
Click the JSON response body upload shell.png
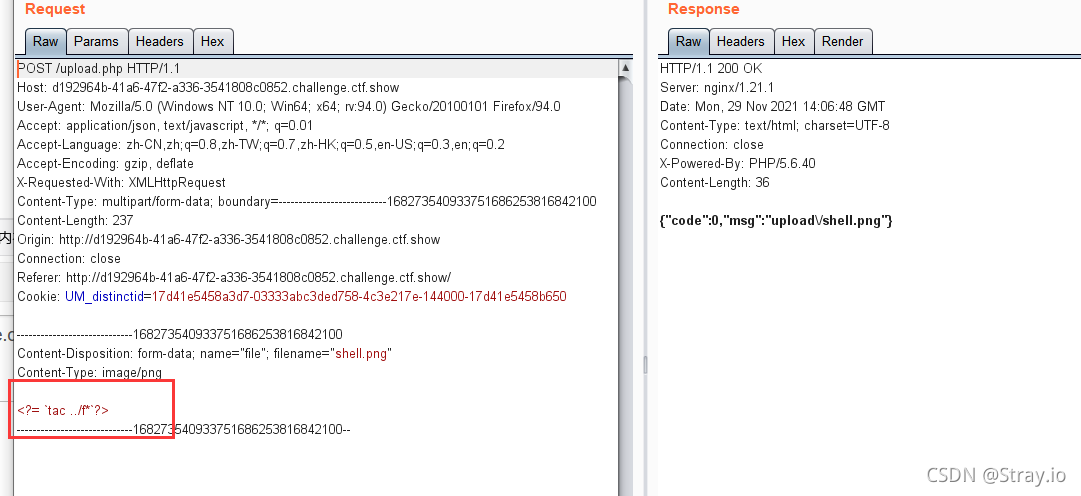776,221
